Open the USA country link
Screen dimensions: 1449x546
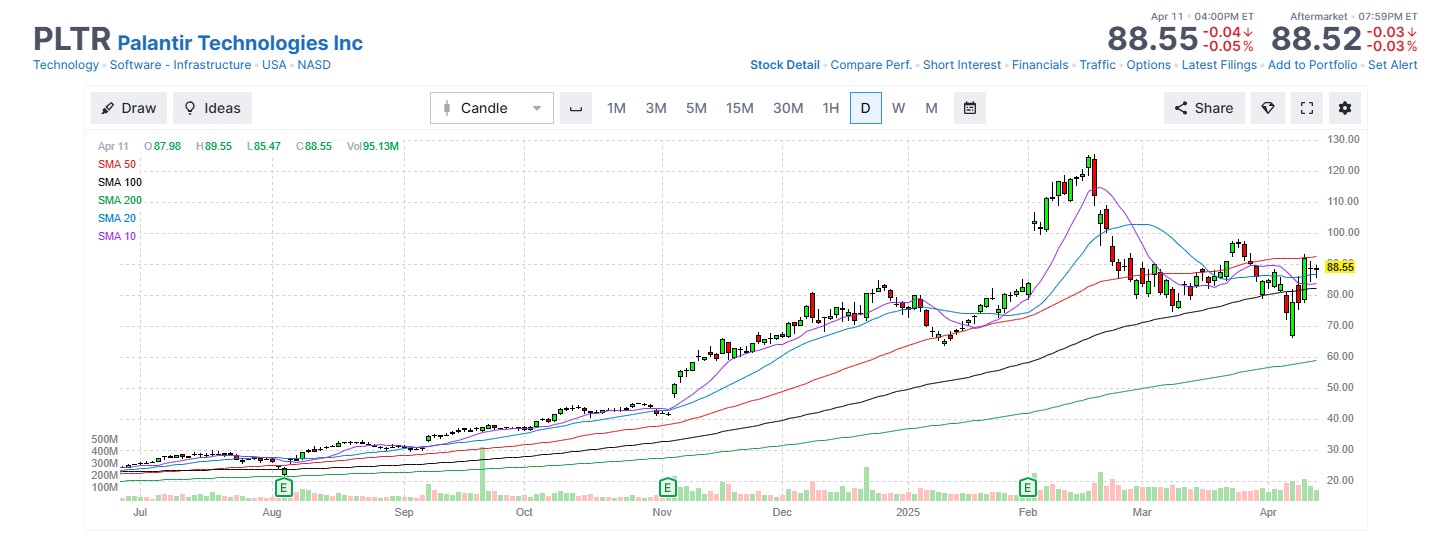(274, 65)
